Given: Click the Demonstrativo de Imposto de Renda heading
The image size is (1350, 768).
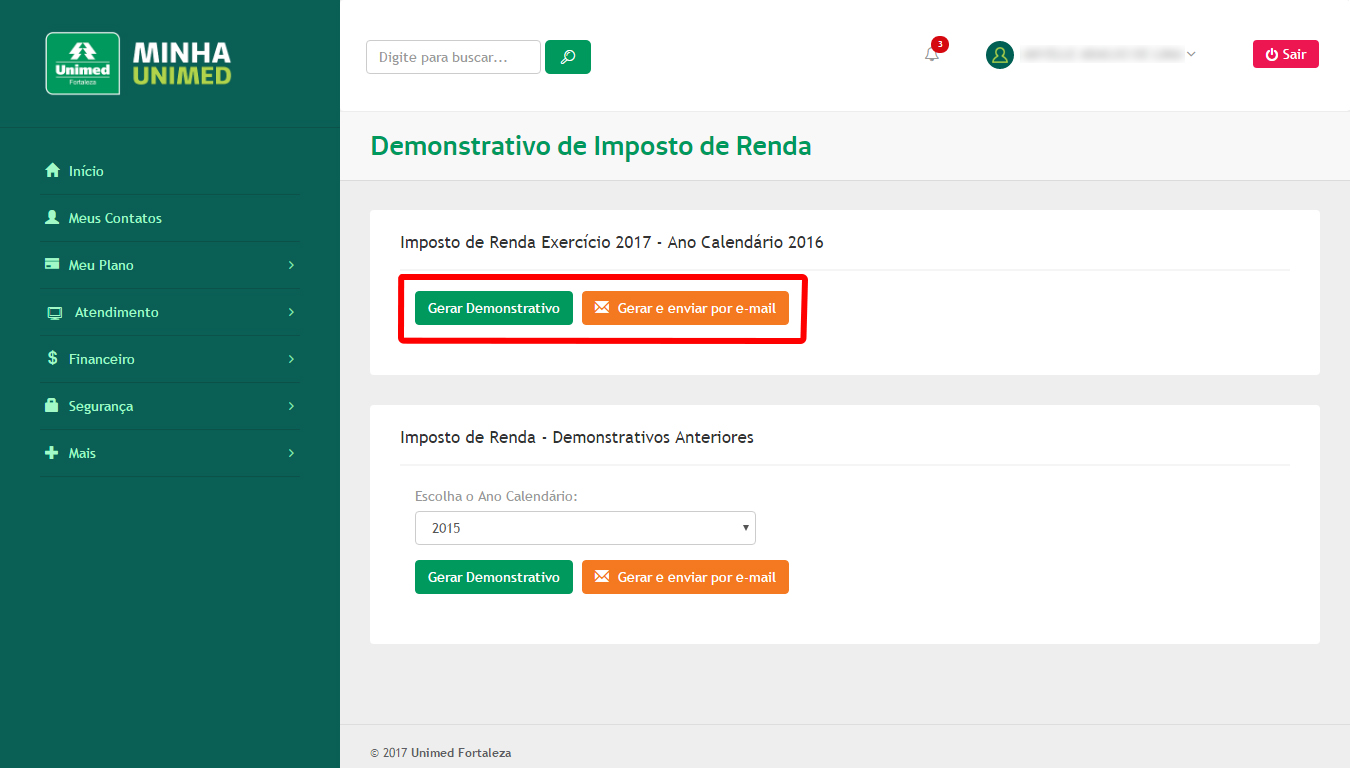Looking at the screenshot, I should pos(591,146).
